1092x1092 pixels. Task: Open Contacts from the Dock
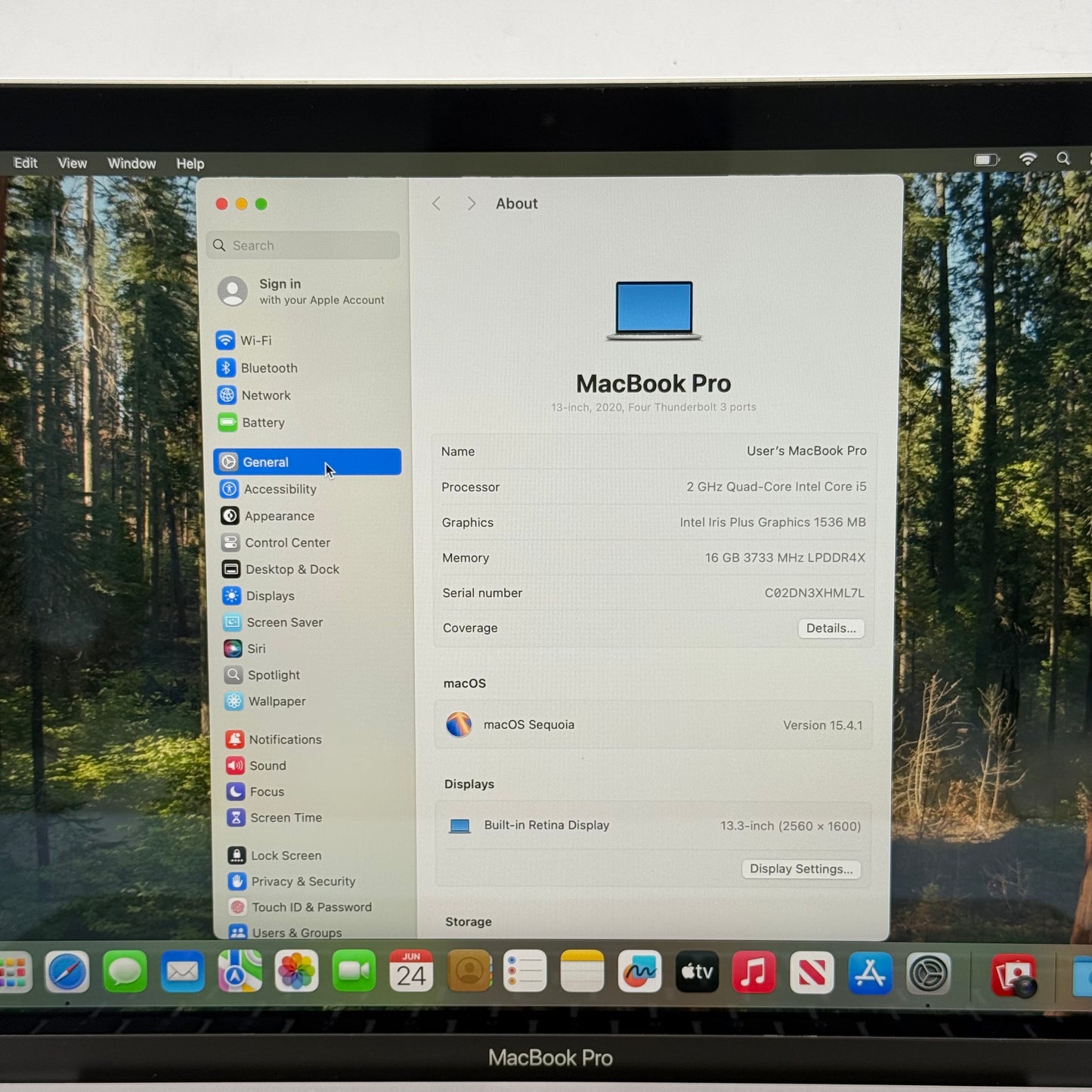469,972
